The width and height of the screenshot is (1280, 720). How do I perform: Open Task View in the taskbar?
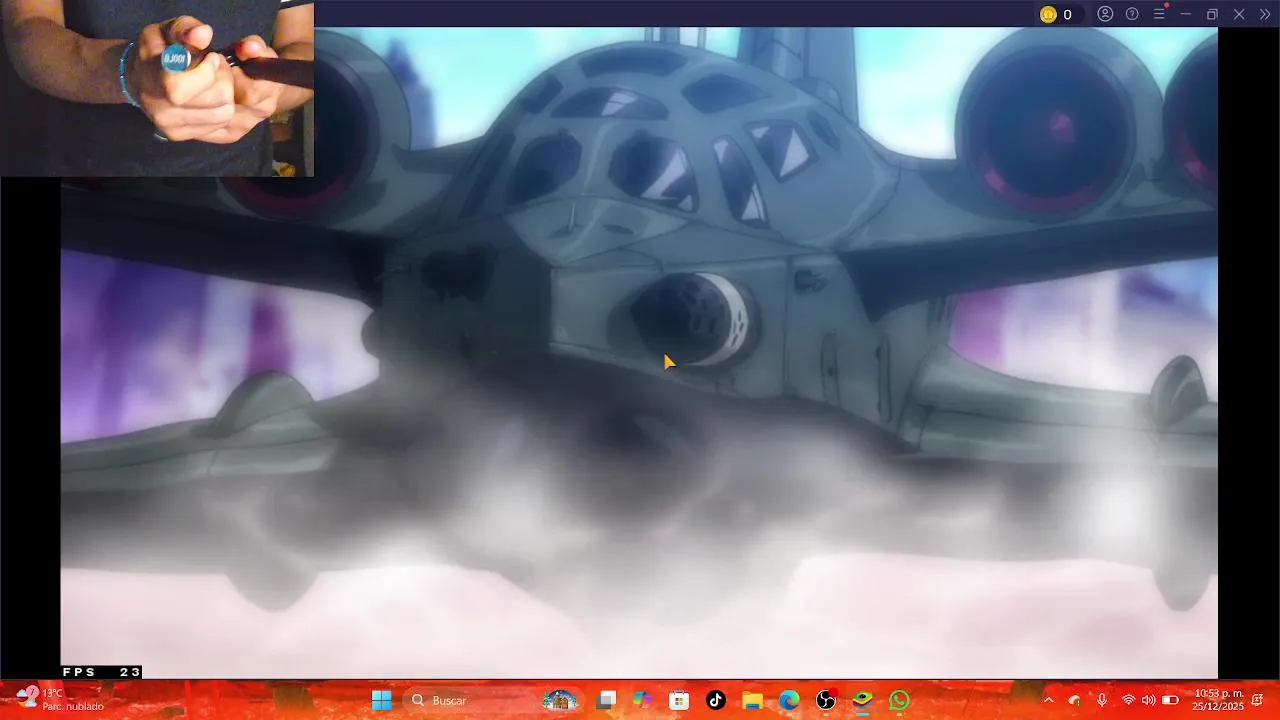click(606, 700)
